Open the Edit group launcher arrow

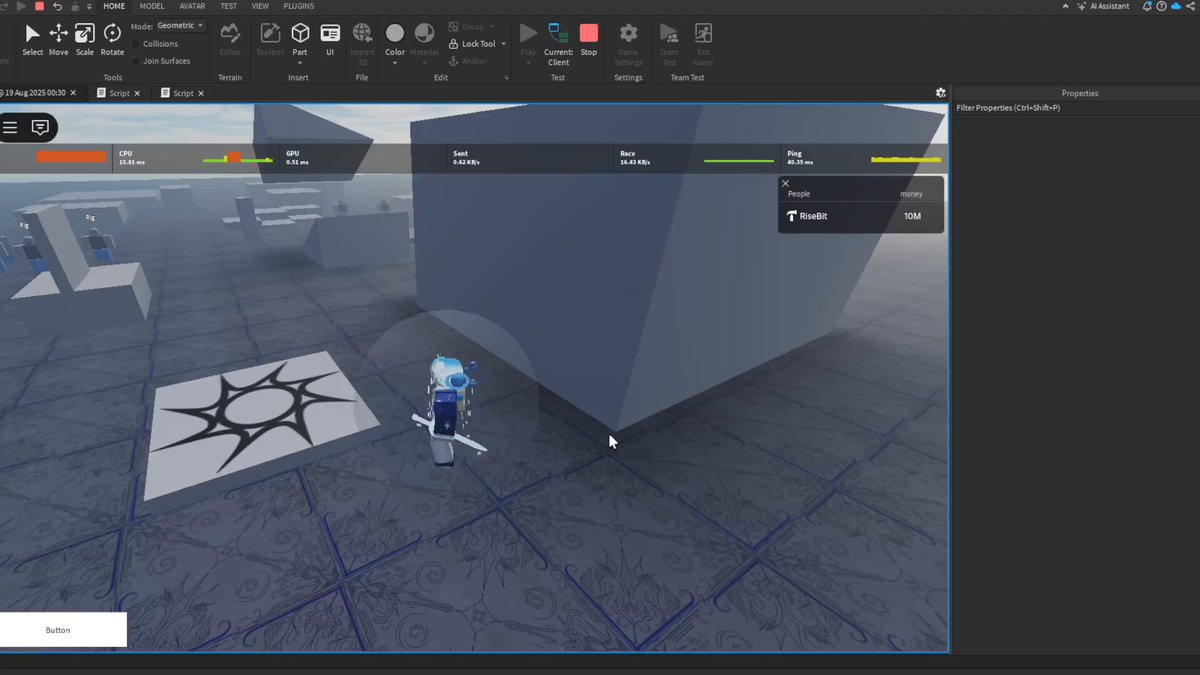[x=507, y=78]
